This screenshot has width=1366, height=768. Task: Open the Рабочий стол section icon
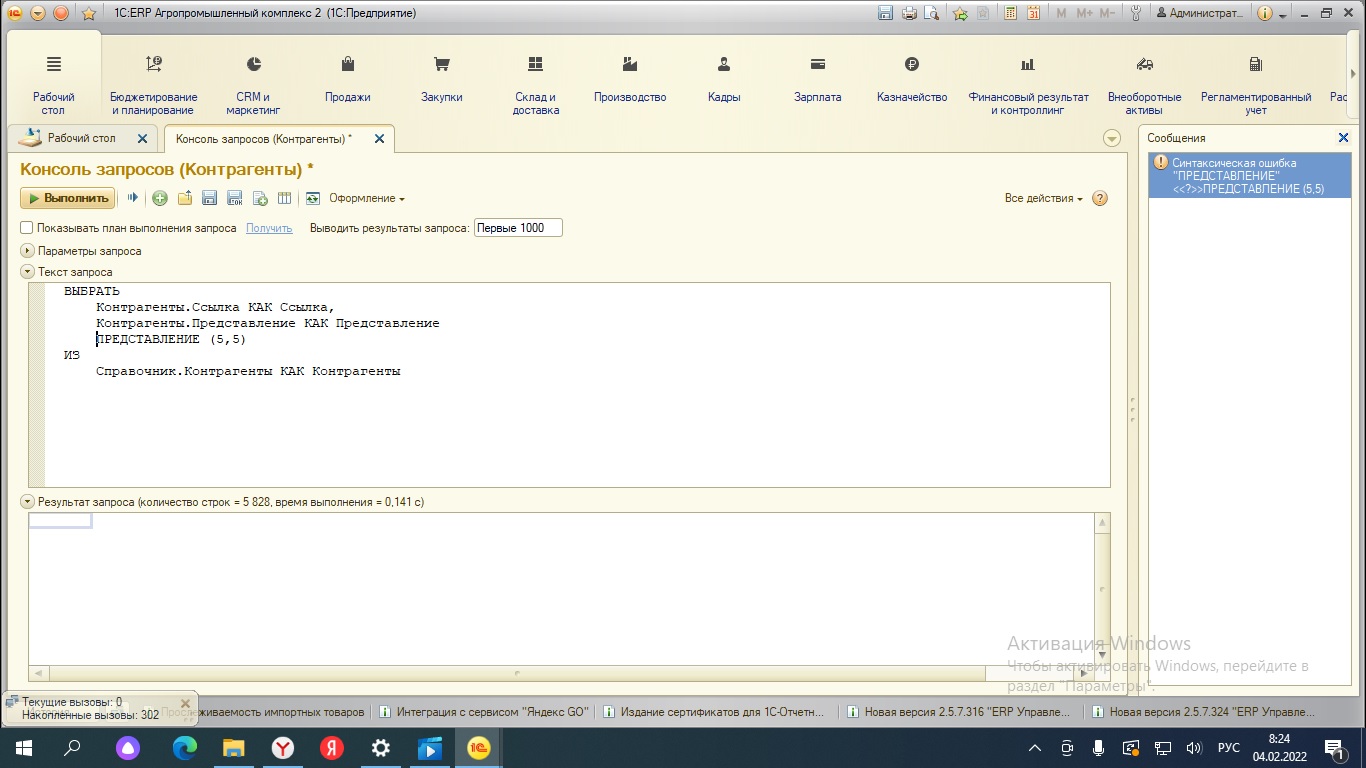54,64
